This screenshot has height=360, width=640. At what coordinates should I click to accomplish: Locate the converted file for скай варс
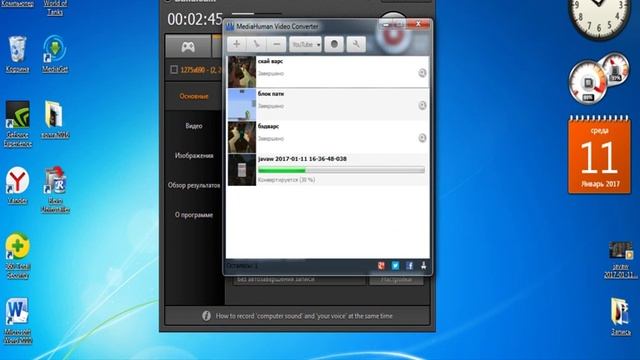(422, 73)
